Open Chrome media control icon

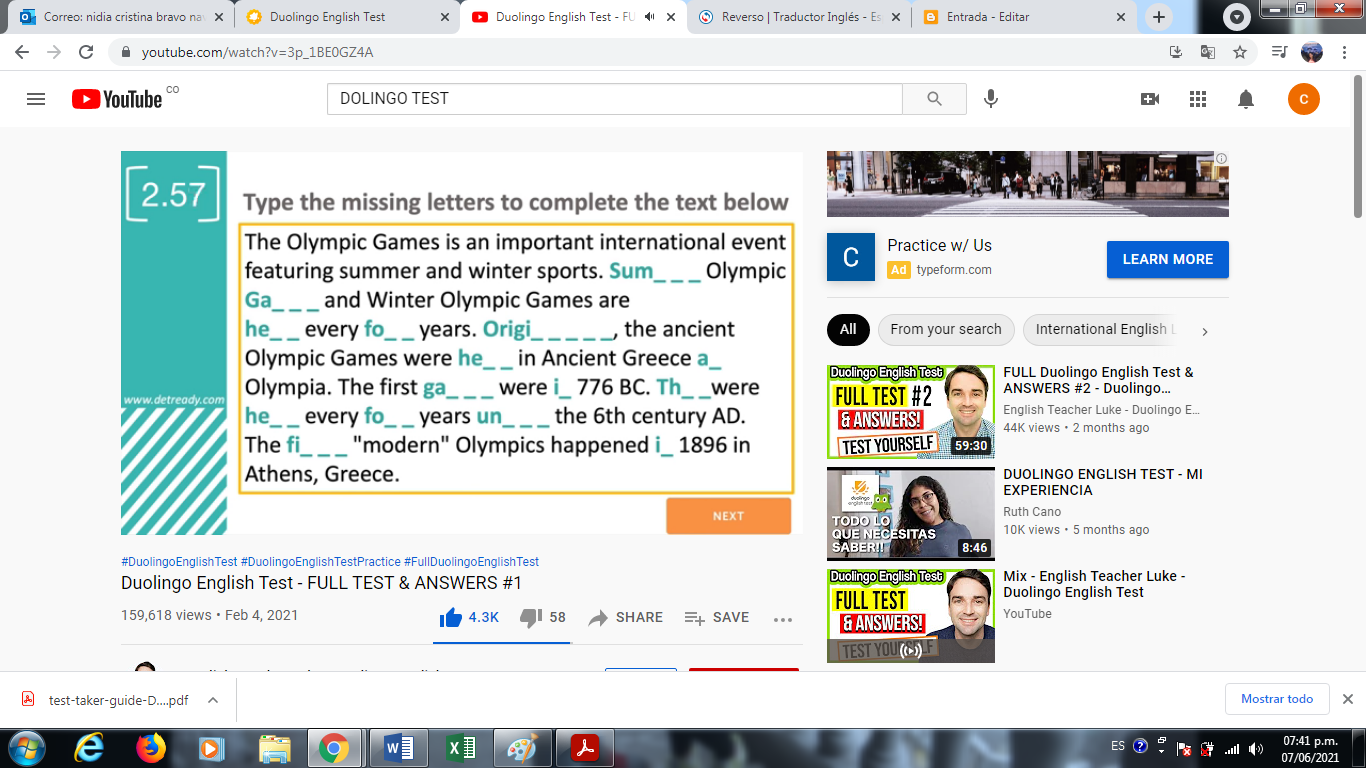pyautogui.click(x=1279, y=52)
